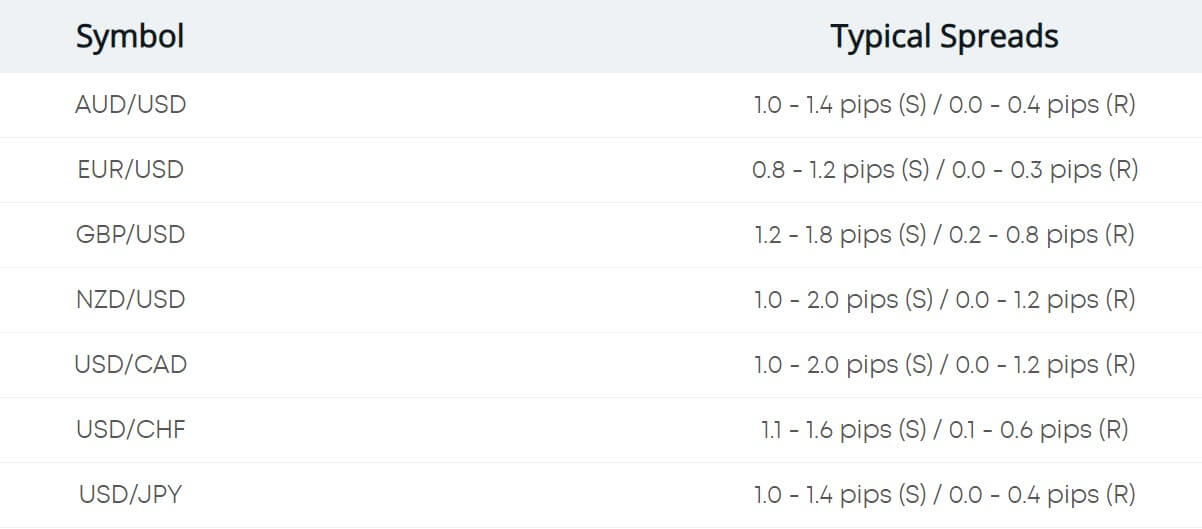Click the 0.0 - 0.3 pips (R) text

pyautogui.click(x=1045, y=170)
